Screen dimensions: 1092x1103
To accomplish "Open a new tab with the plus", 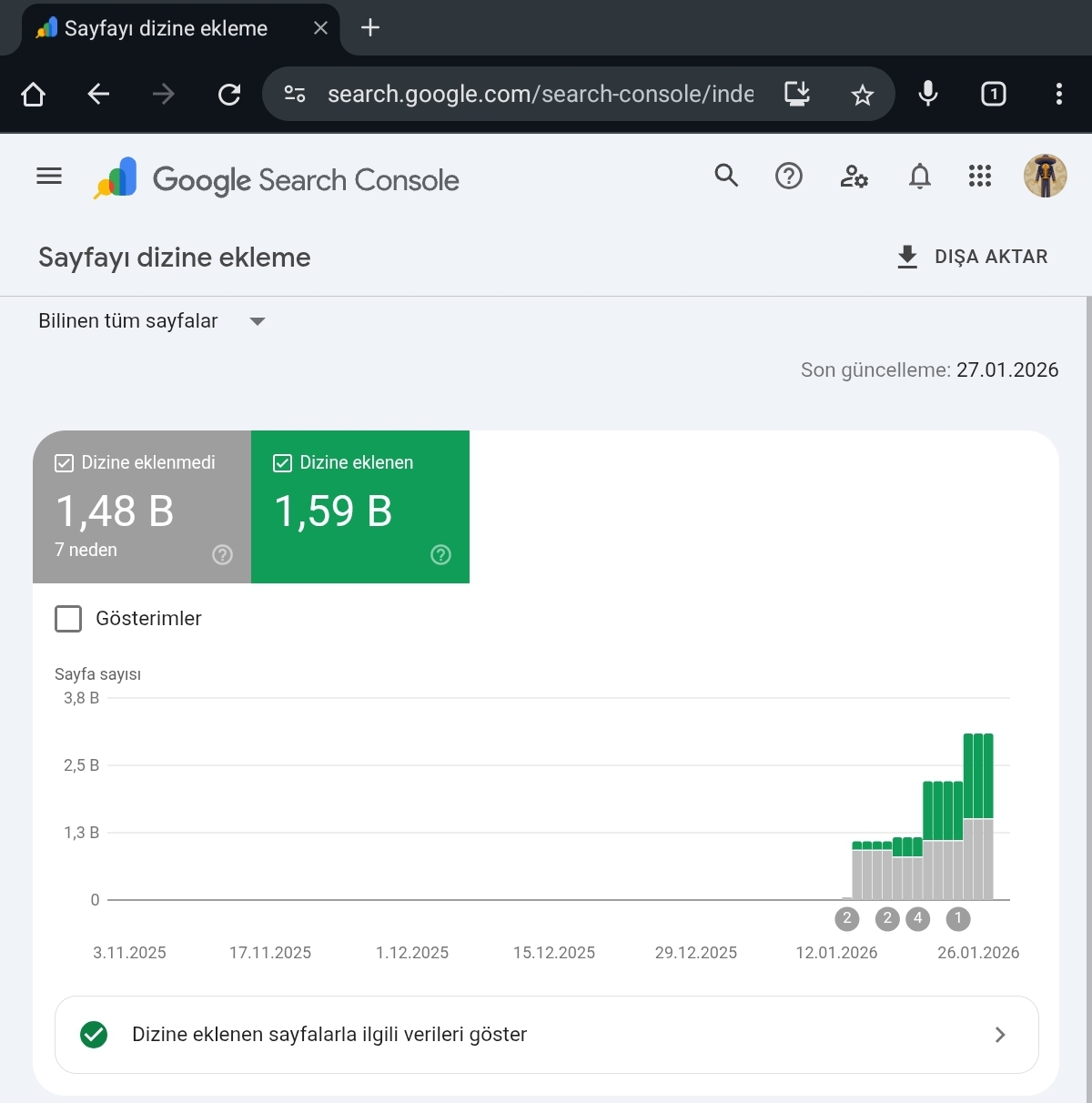I will 370,27.
